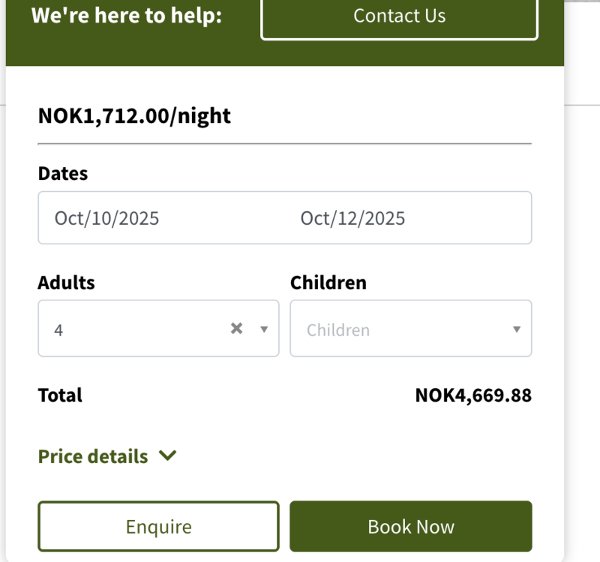
Task: Open the Price details link text
Action: click(x=93, y=456)
